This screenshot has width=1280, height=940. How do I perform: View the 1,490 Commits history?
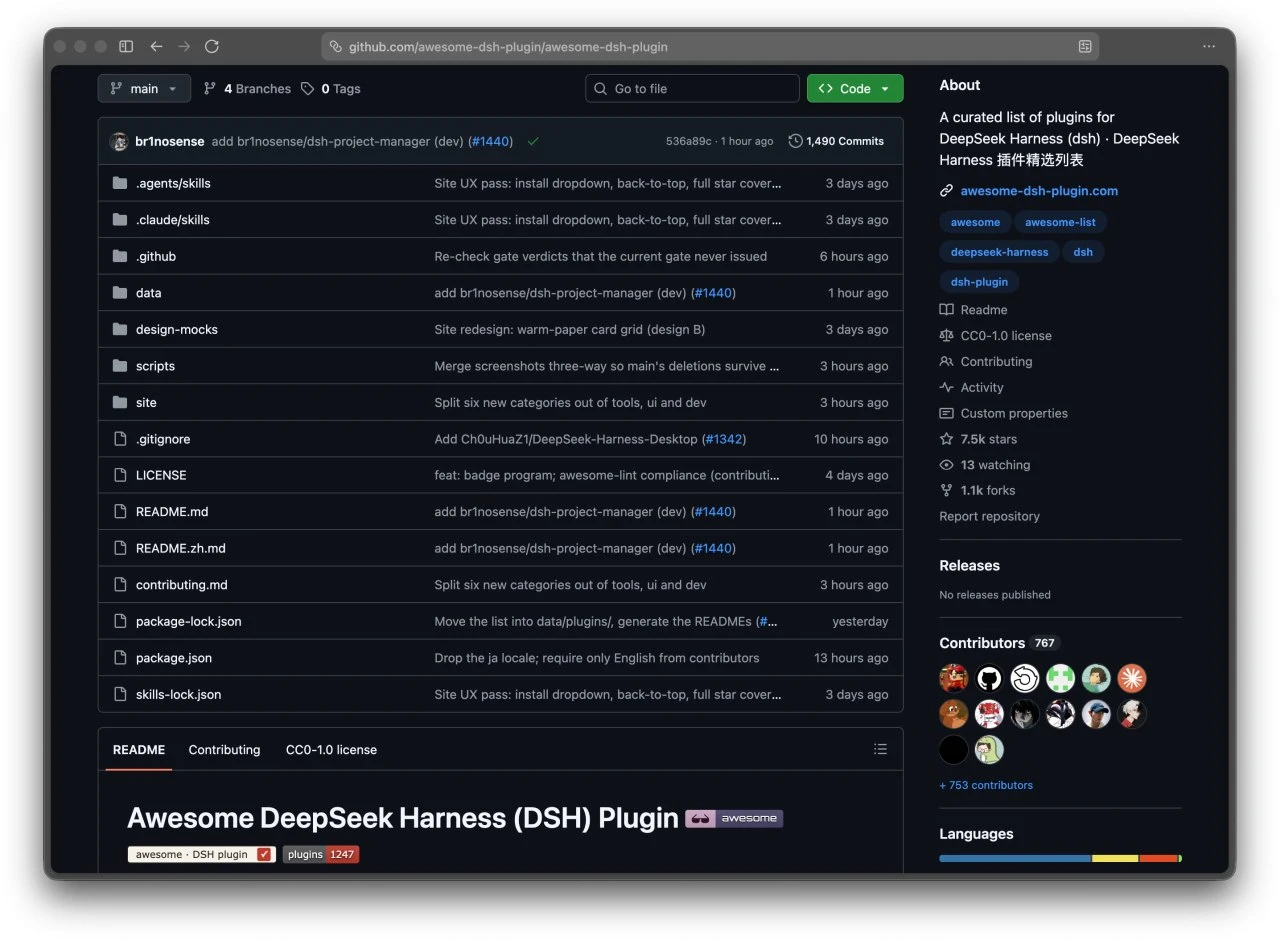[x=836, y=141]
